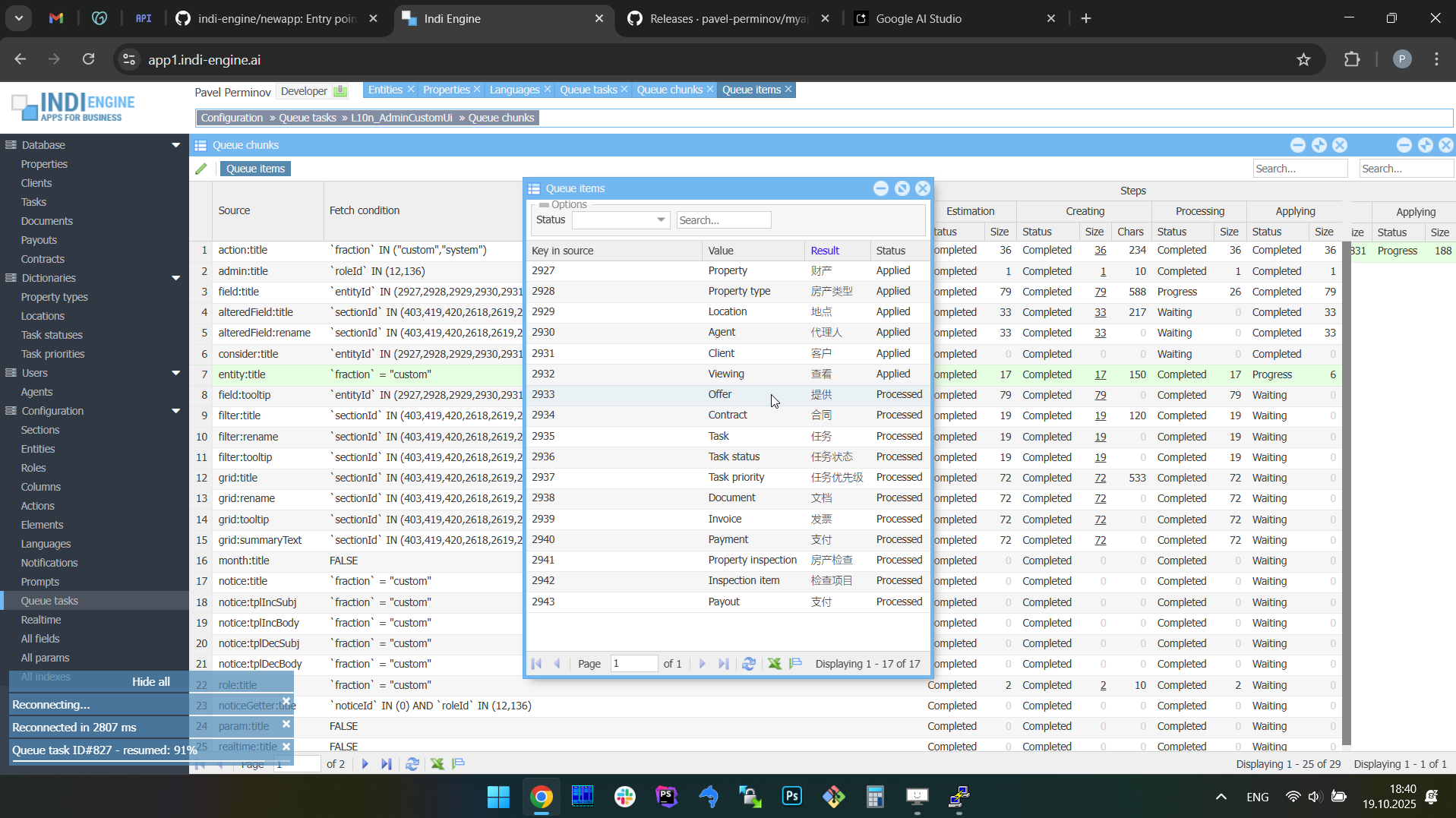Switch to the Languages tab
Viewport: 1456px width, 818px height.
pyautogui.click(x=514, y=90)
